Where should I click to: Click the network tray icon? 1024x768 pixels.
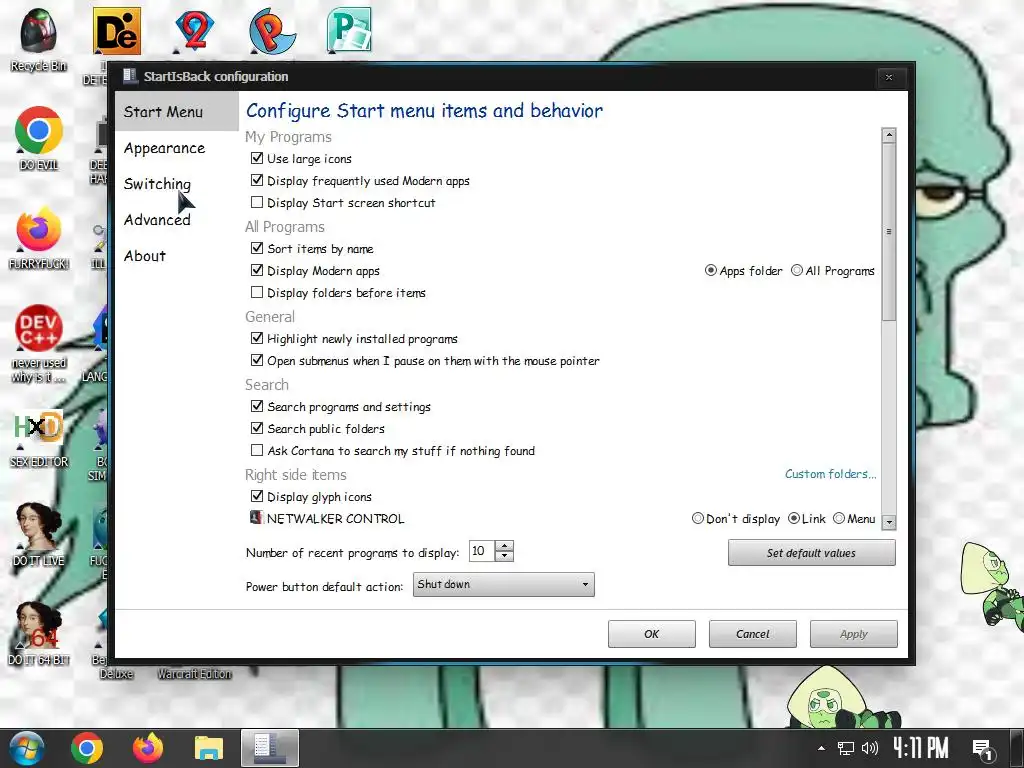point(846,748)
